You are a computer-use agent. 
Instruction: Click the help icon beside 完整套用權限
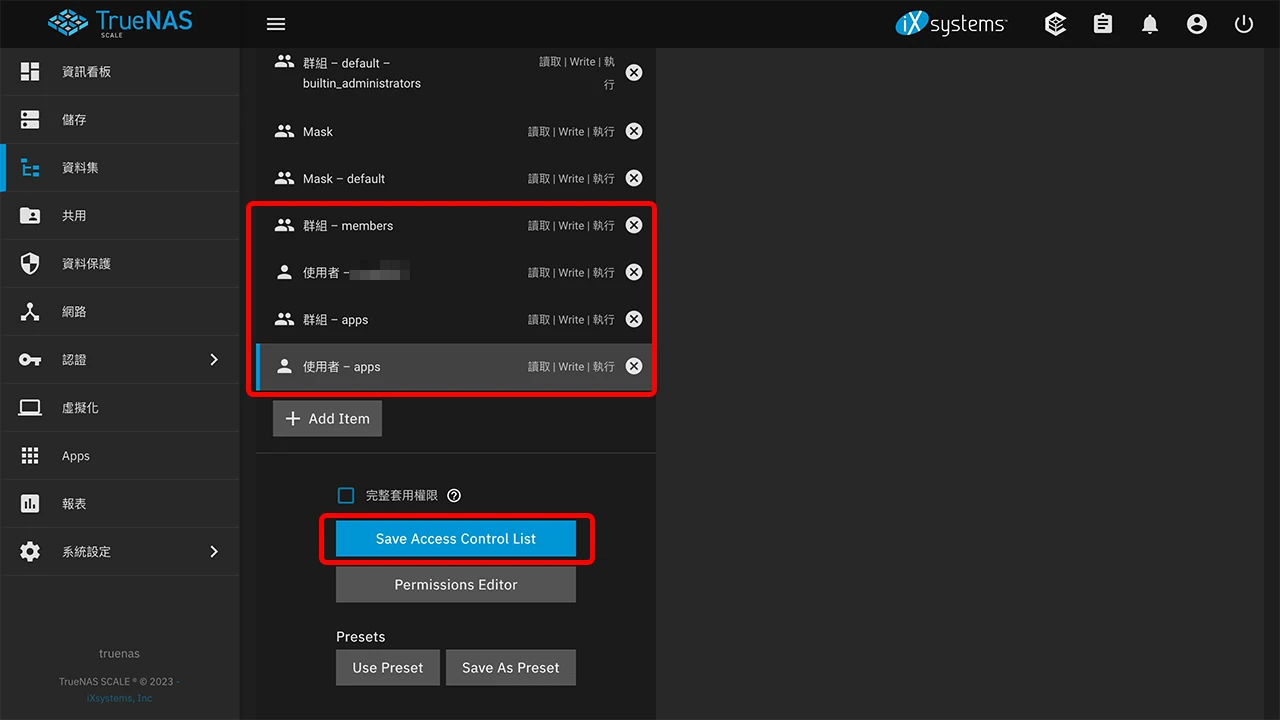coord(453,495)
